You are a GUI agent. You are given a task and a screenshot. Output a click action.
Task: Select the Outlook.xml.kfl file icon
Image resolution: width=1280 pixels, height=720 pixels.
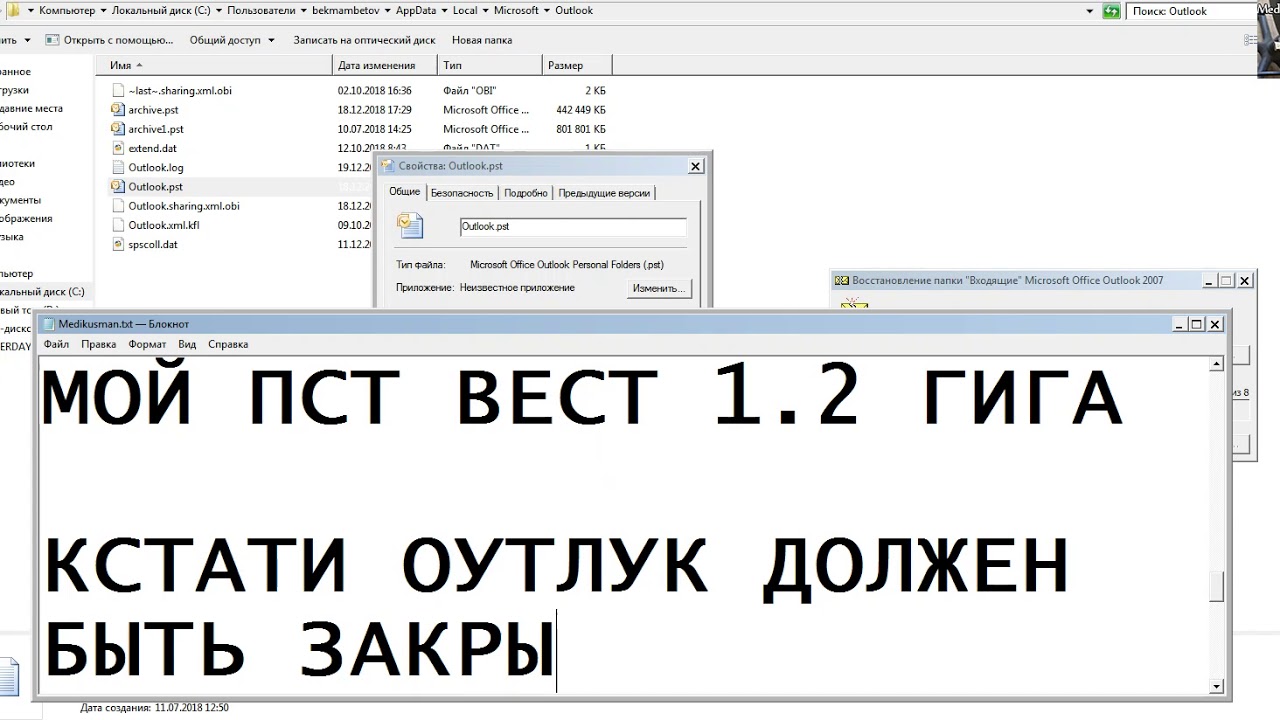tap(117, 225)
